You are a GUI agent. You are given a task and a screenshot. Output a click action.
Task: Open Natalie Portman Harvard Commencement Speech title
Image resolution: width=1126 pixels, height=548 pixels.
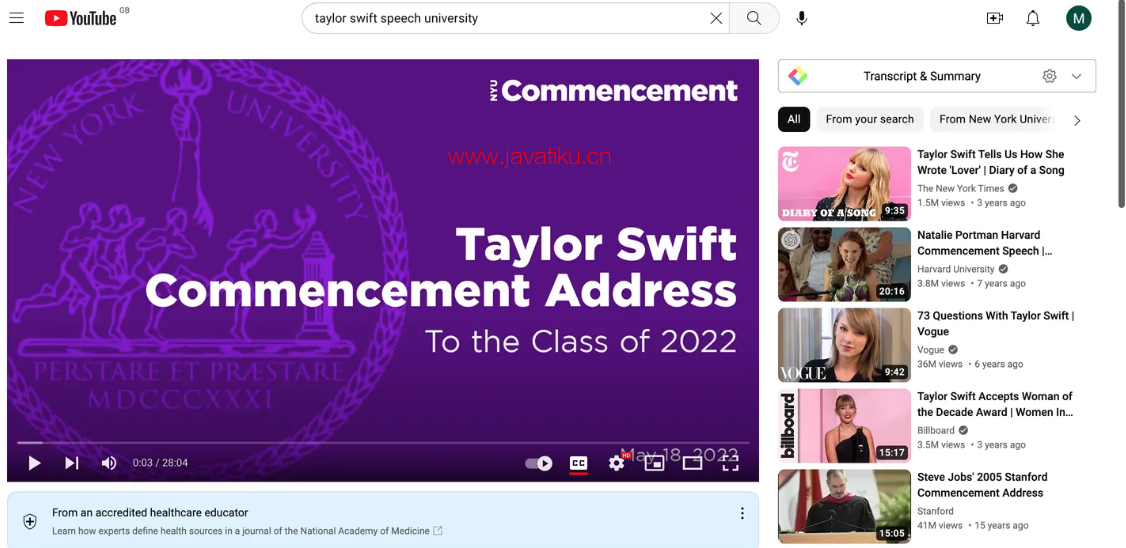(x=986, y=243)
